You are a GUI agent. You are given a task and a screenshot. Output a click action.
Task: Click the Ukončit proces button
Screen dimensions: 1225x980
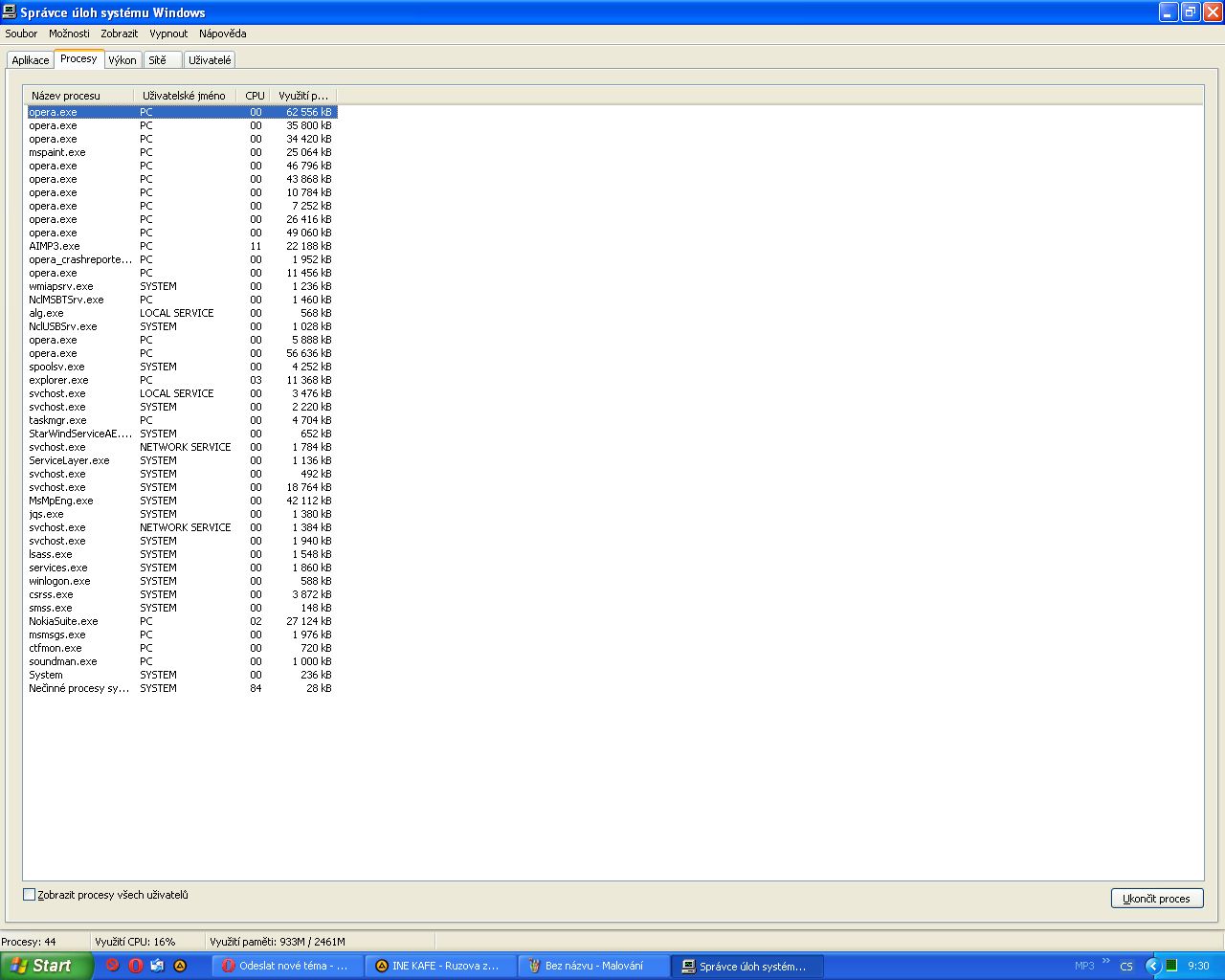click(1157, 899)
